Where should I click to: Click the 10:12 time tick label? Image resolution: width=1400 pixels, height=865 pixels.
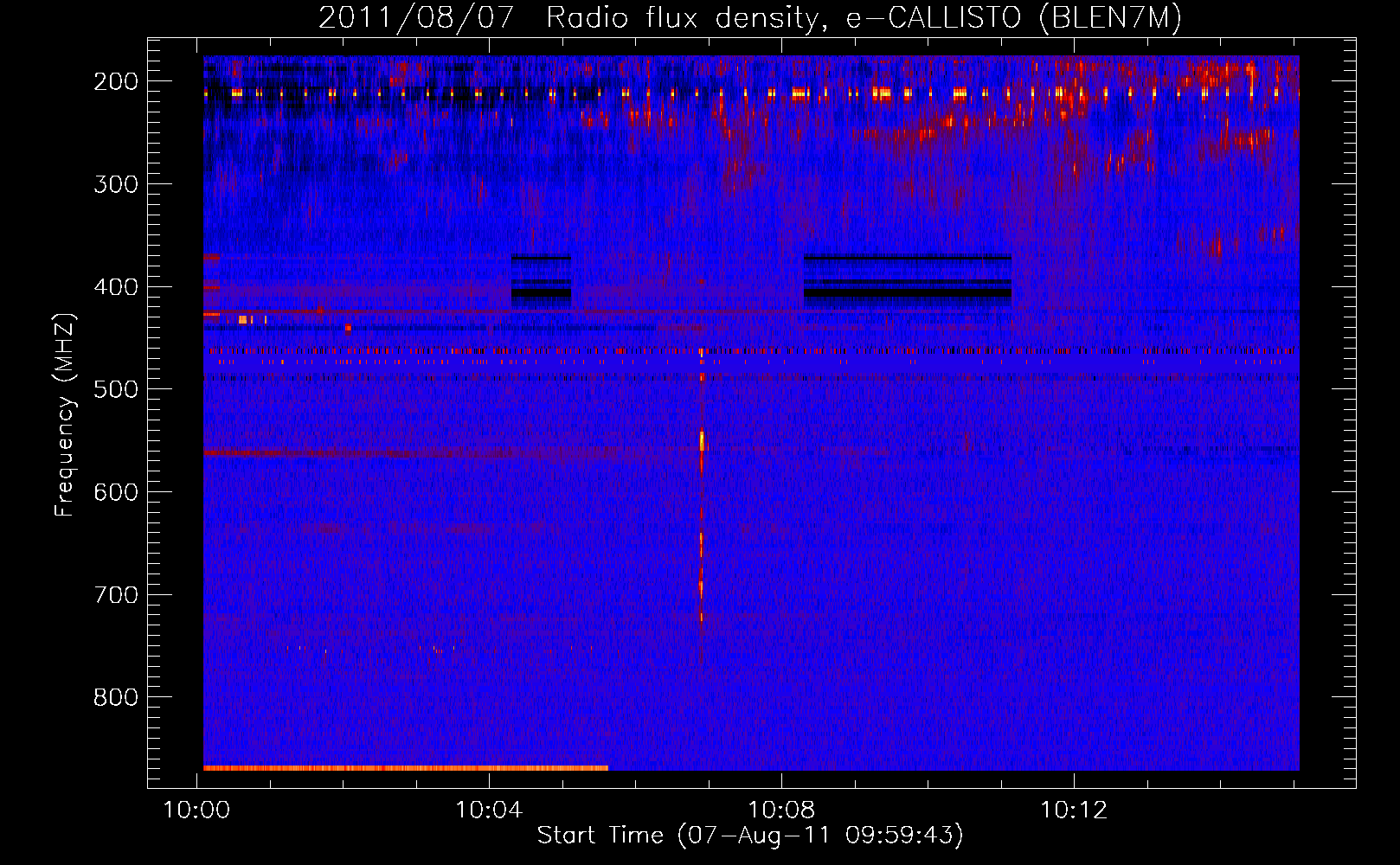click(1074, 811)
